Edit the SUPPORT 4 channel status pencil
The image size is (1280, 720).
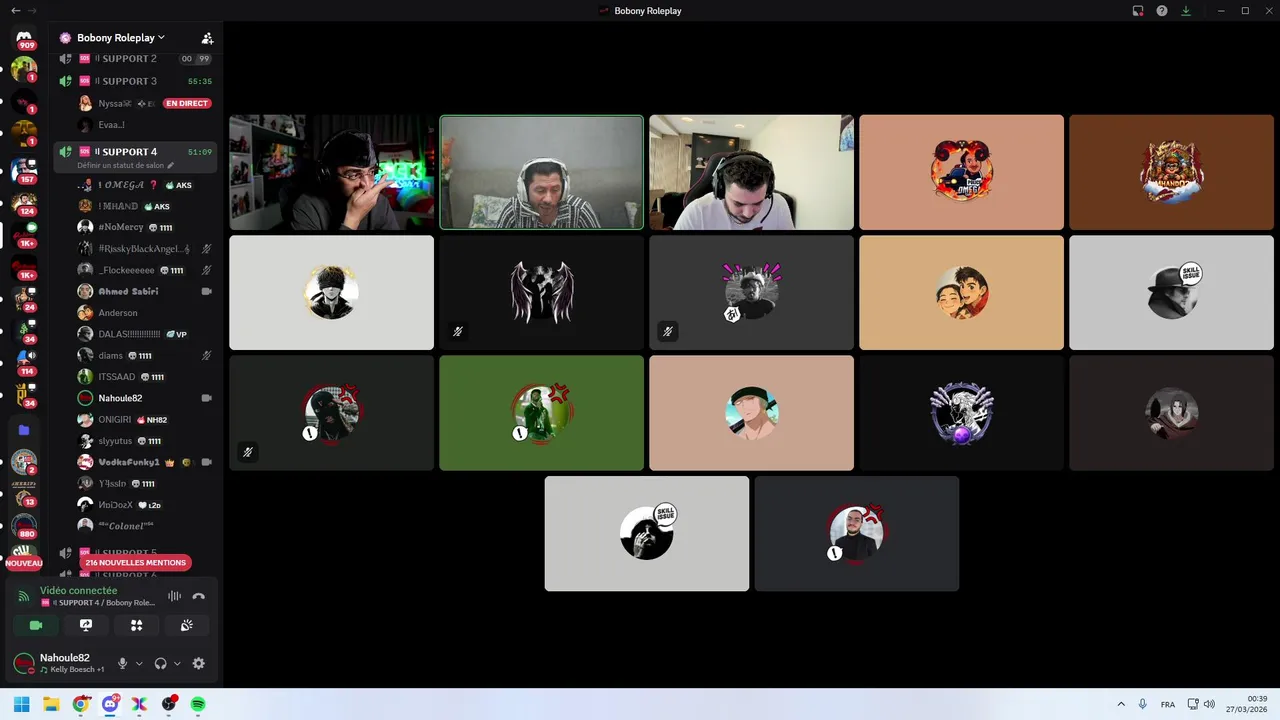pyautogui.click(x=171, y=165)
